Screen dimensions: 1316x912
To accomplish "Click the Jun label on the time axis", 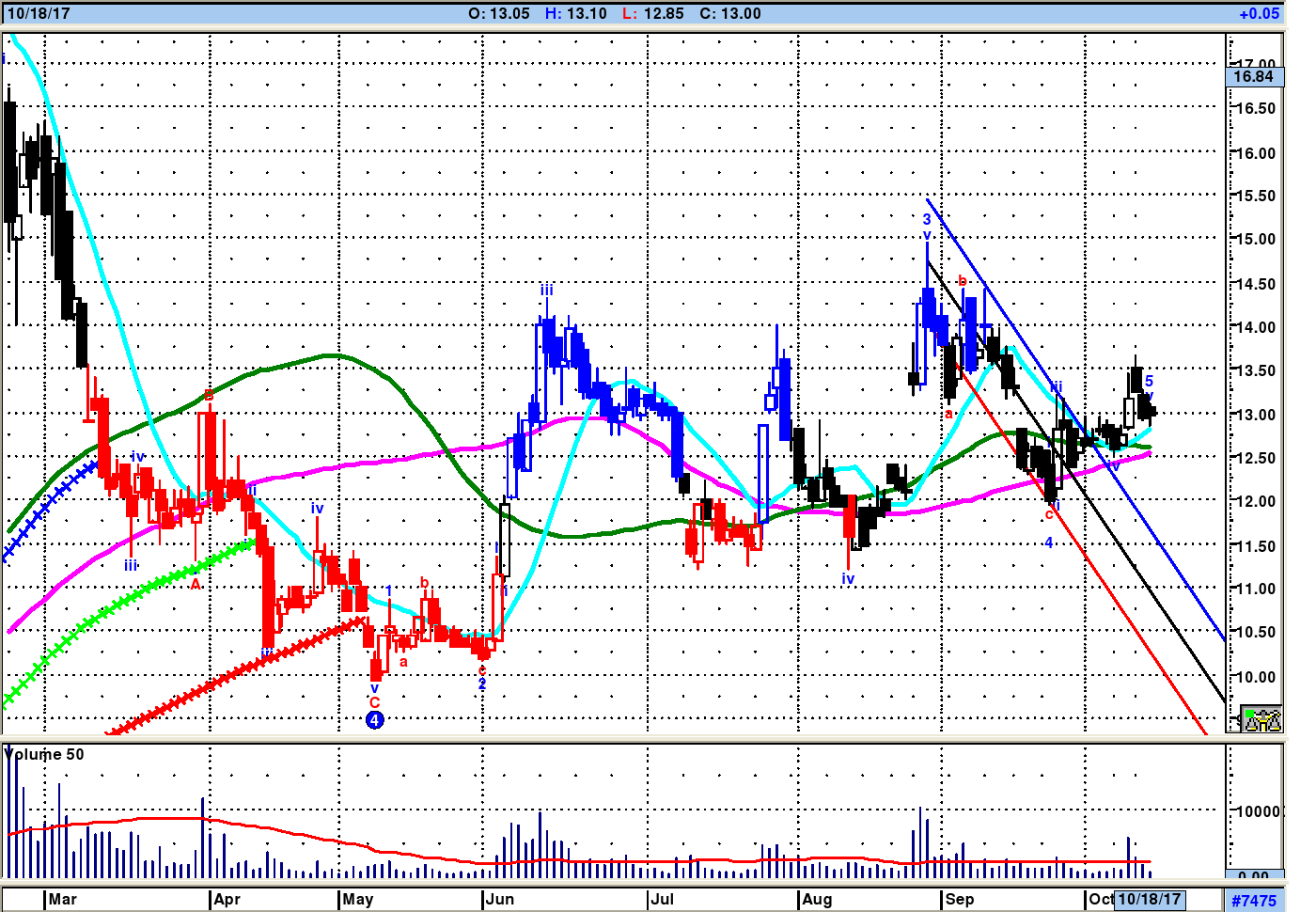I will tap(499, 899).
